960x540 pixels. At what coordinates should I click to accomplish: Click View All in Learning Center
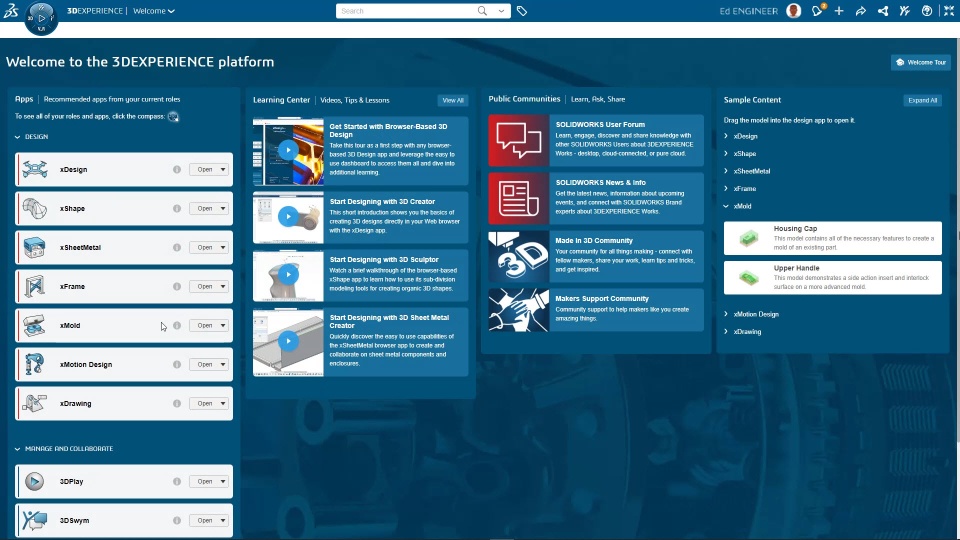pos(453,100)
